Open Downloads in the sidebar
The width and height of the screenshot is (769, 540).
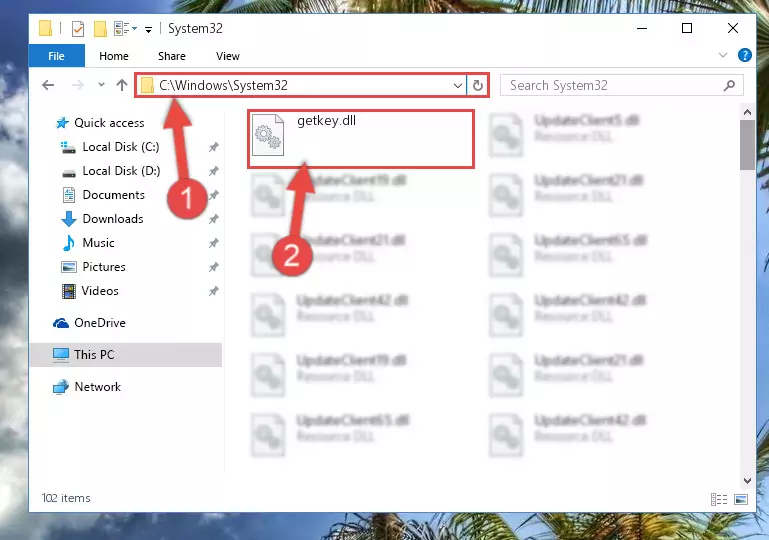click(113, 219)
